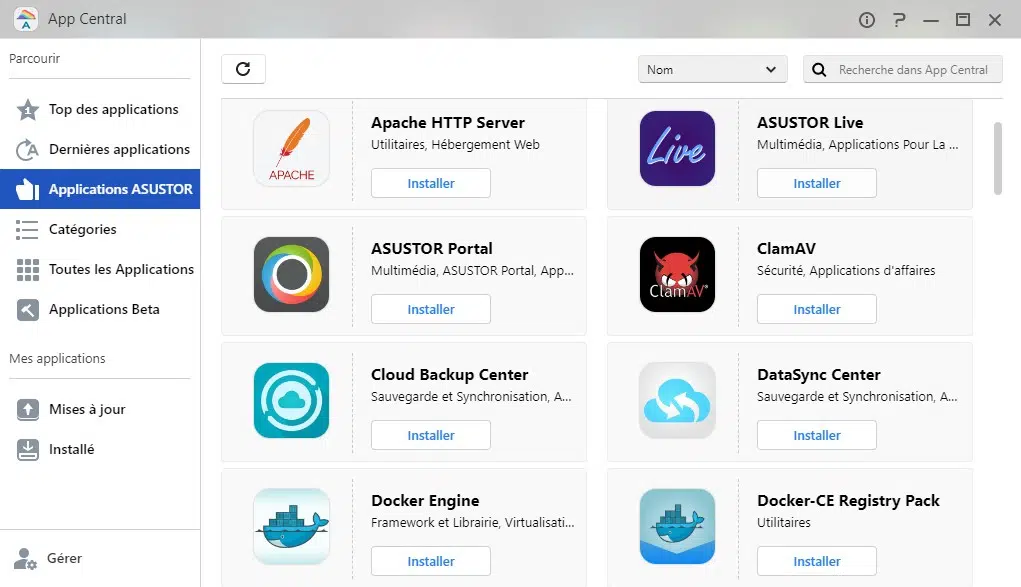Install Docker Engine
The image size is (1021, 587).
tap(430, 561)
